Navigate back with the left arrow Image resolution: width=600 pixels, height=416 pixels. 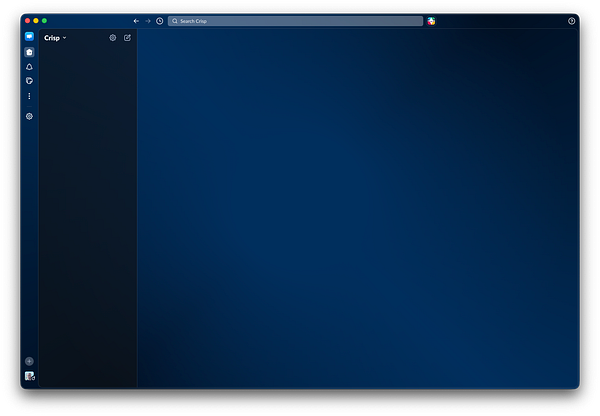(136, 21)
